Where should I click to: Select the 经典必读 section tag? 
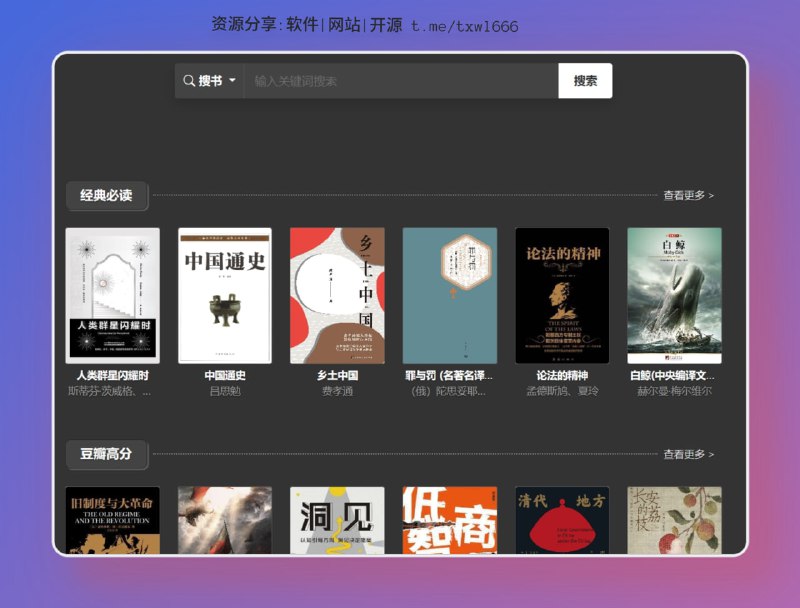click(107, 195)
